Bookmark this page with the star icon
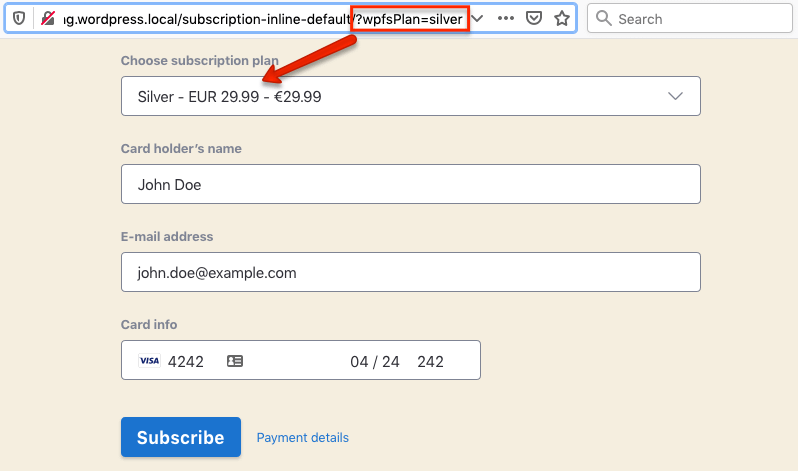 tap(562, 19)
